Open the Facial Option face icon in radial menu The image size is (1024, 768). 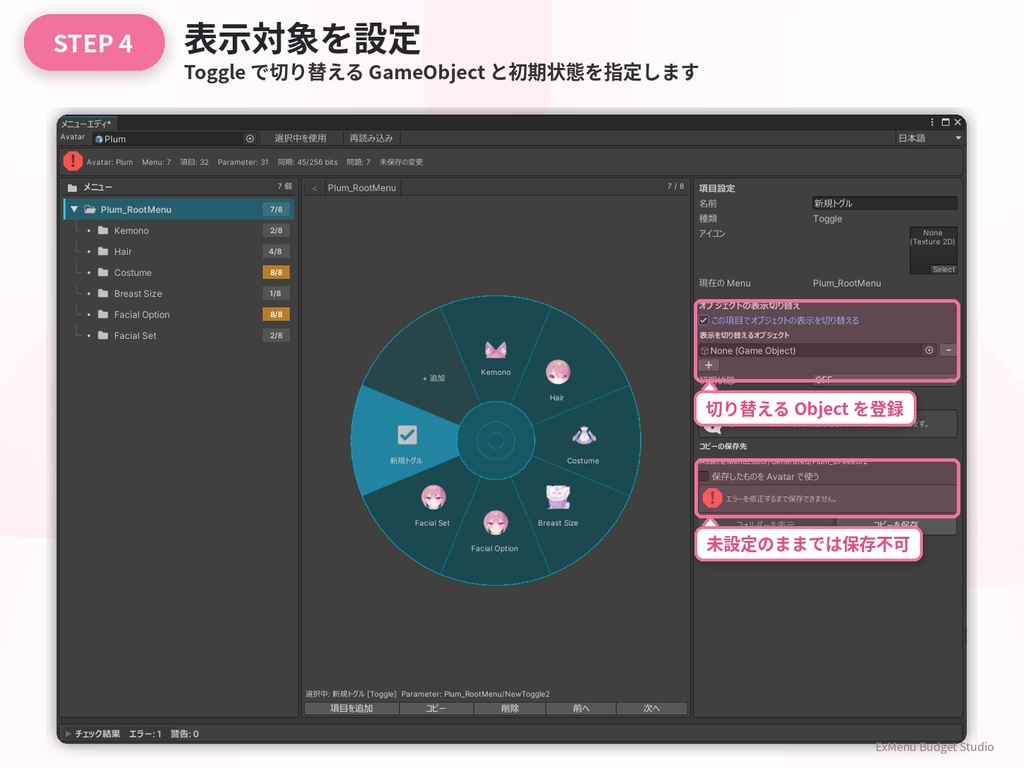click(495, 523)
